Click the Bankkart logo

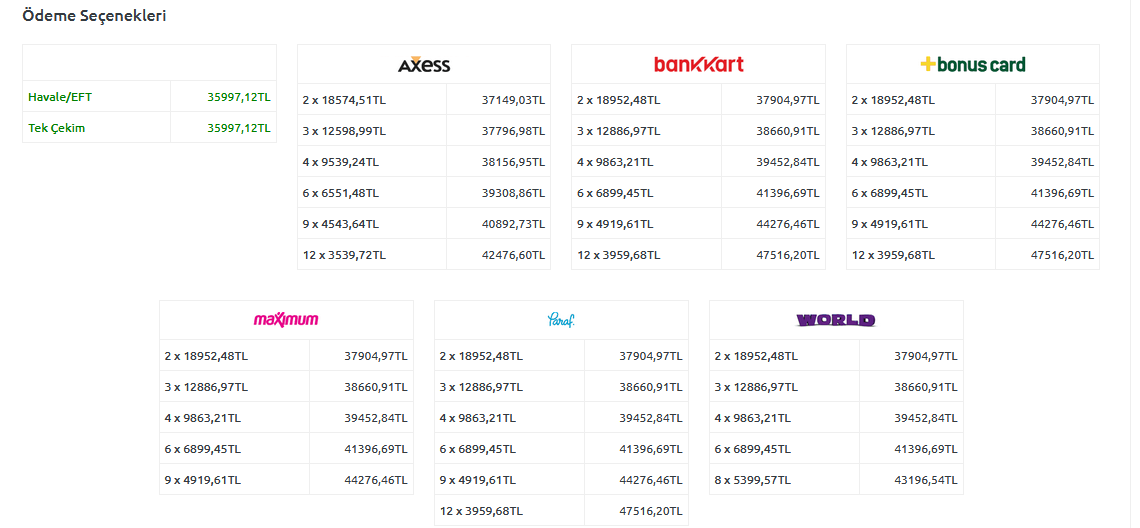coord(699,65)
